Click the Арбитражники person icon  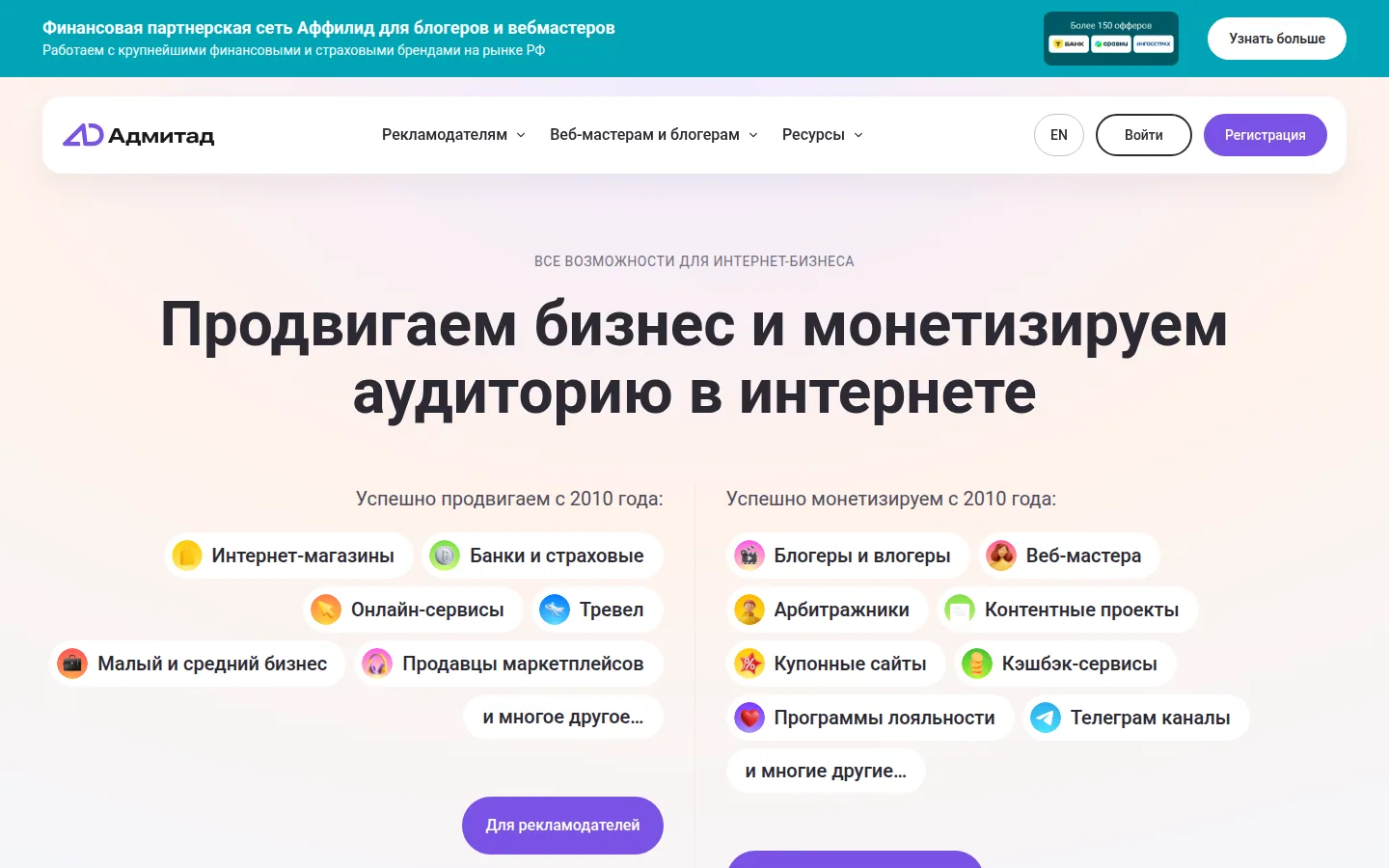coord(749,610)
